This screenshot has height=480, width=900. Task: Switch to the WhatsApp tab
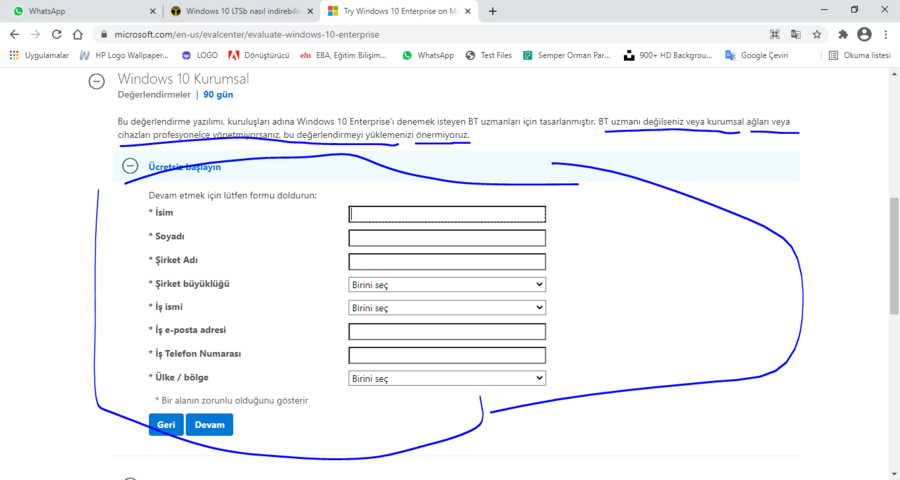[80, 11]
